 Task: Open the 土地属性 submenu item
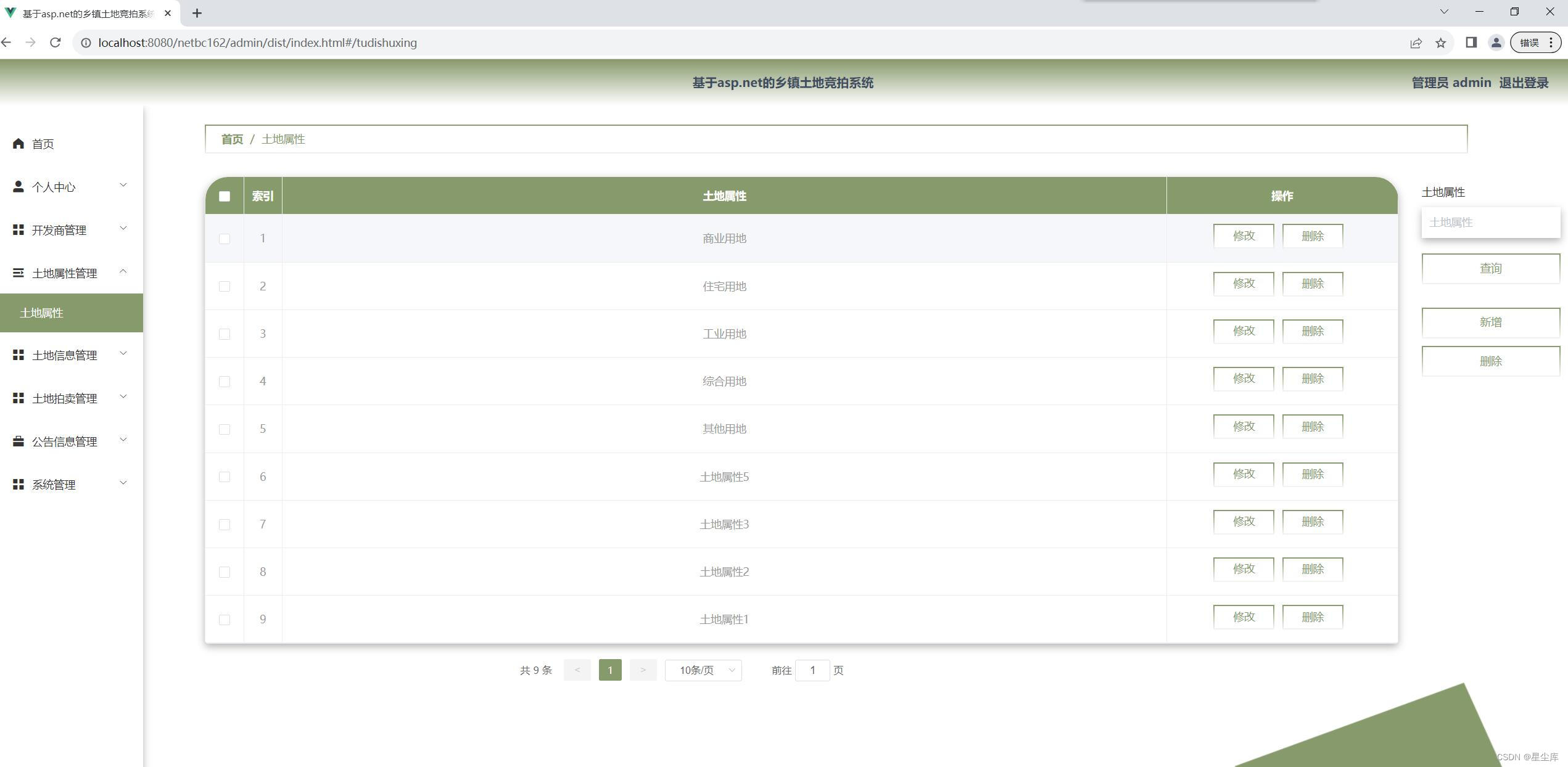pyautogui.click(x=41, y=313)
